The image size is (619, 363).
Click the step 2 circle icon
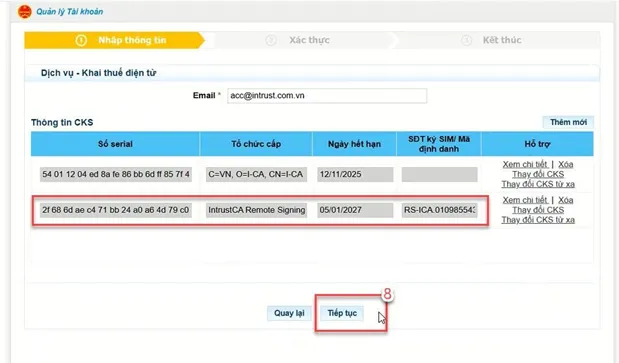271,40
